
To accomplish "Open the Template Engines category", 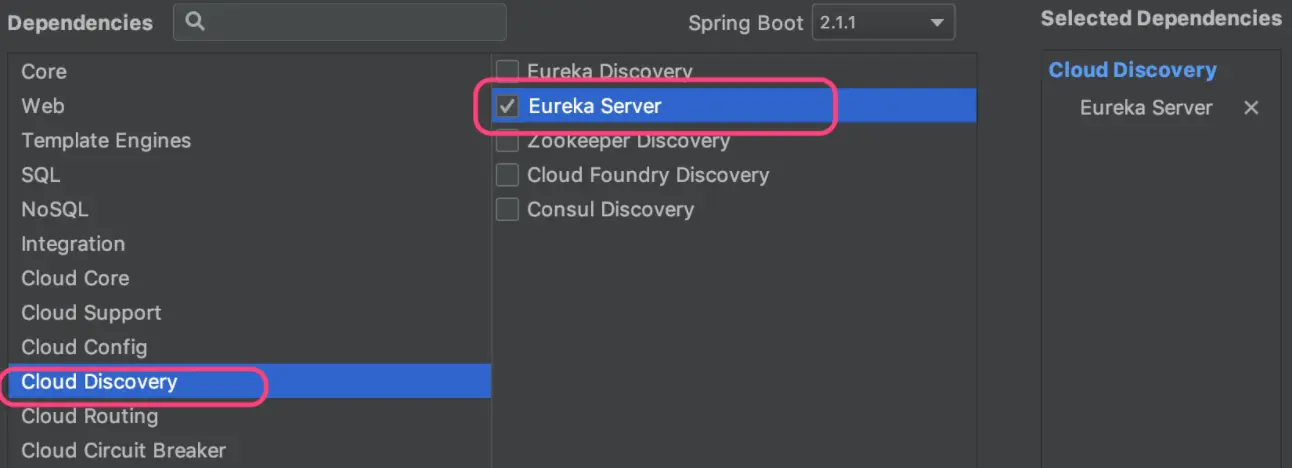I will pos(249,141).
